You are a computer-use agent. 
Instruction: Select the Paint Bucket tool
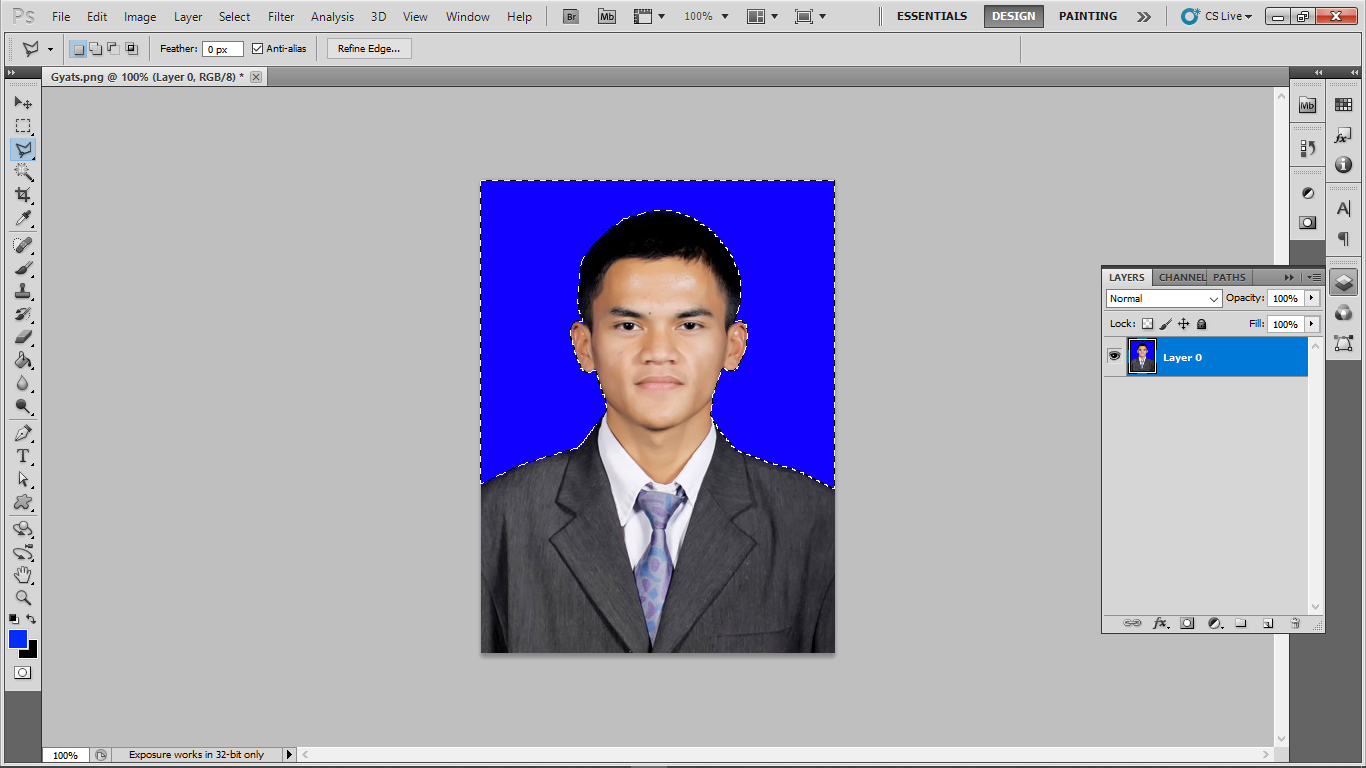tap(23, 360)
